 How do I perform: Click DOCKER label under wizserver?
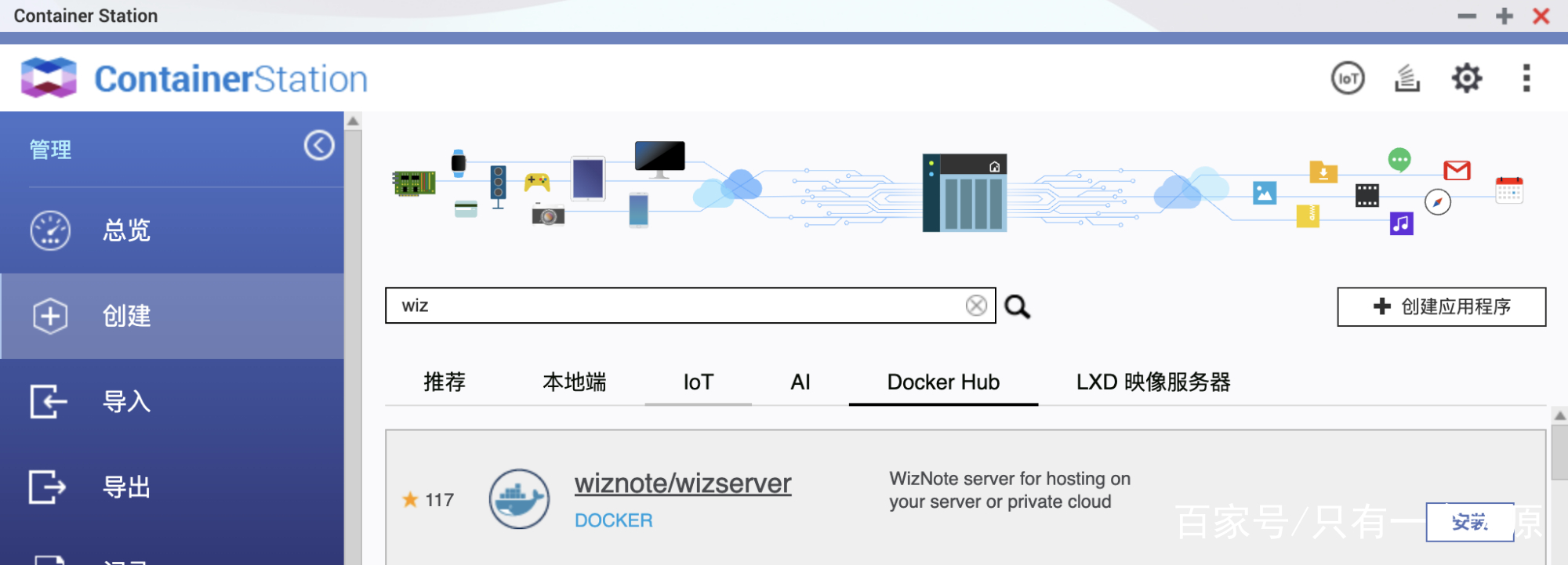pyautogui.click(x=613, y=520)
